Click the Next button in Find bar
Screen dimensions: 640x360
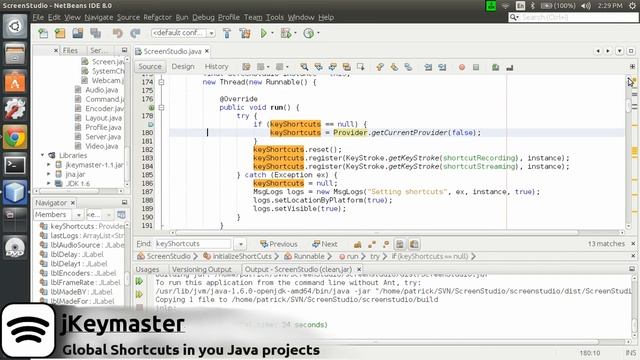(324, 244)
